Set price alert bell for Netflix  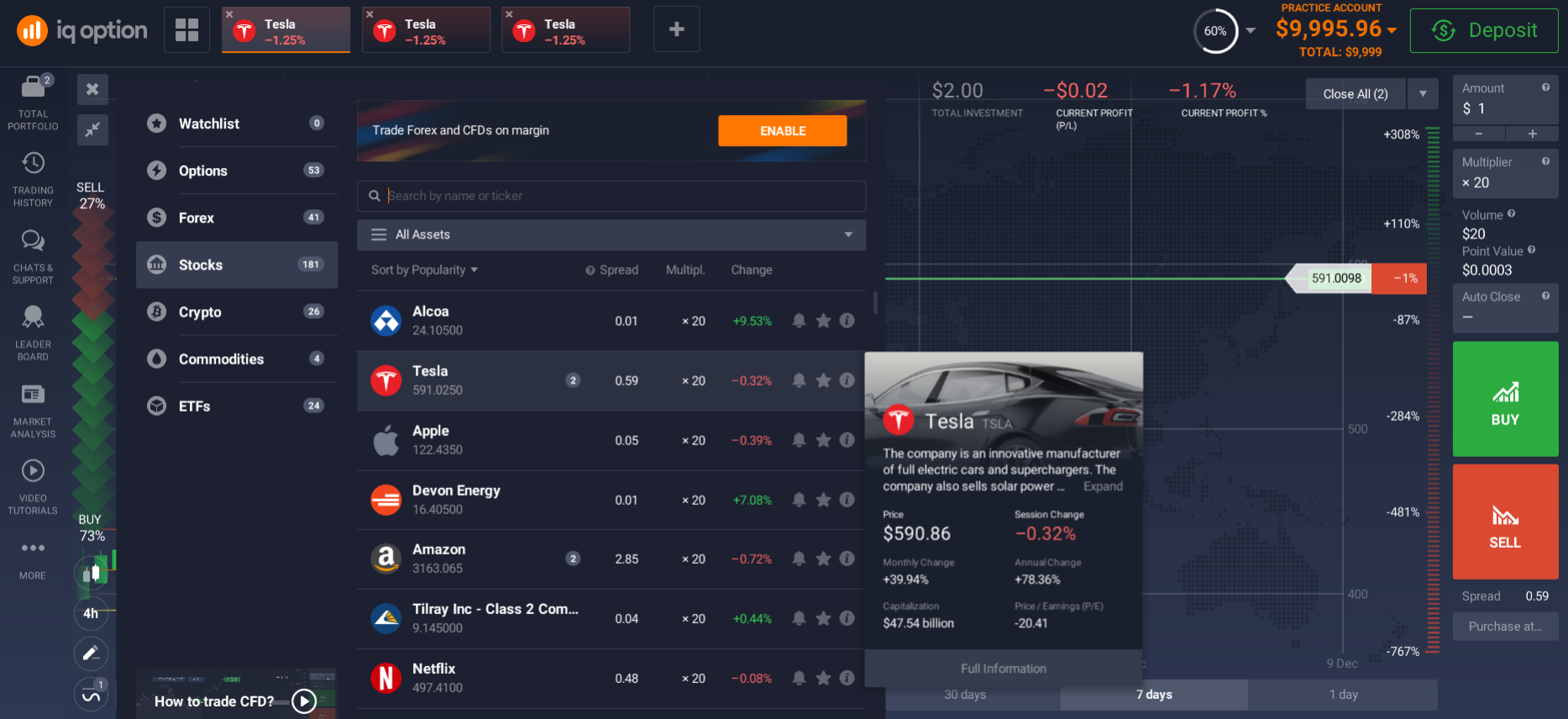pyautogui.click(x=800, y=678)
